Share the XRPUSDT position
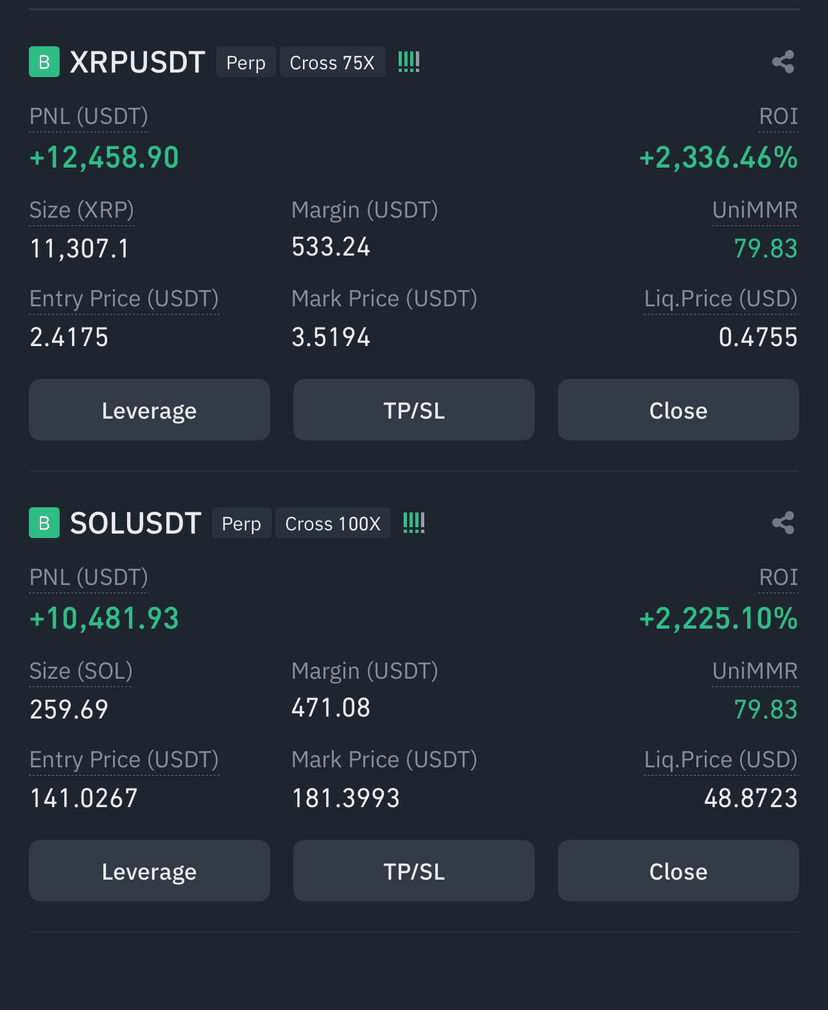Image resolution: width=828 pixels, height=1010 pixels. pyautogui.click(x=783, y=62)
